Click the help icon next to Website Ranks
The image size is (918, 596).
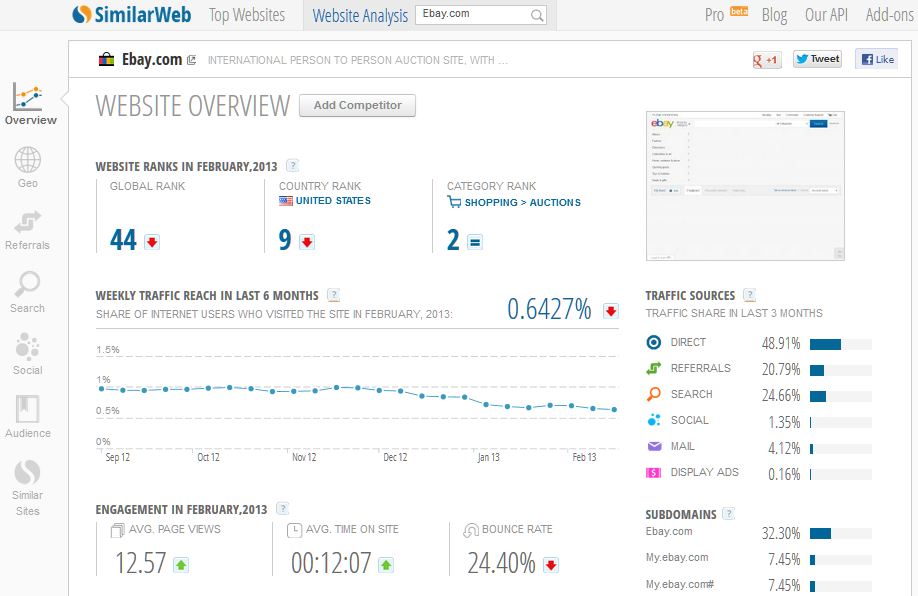[x=292, y=166]
